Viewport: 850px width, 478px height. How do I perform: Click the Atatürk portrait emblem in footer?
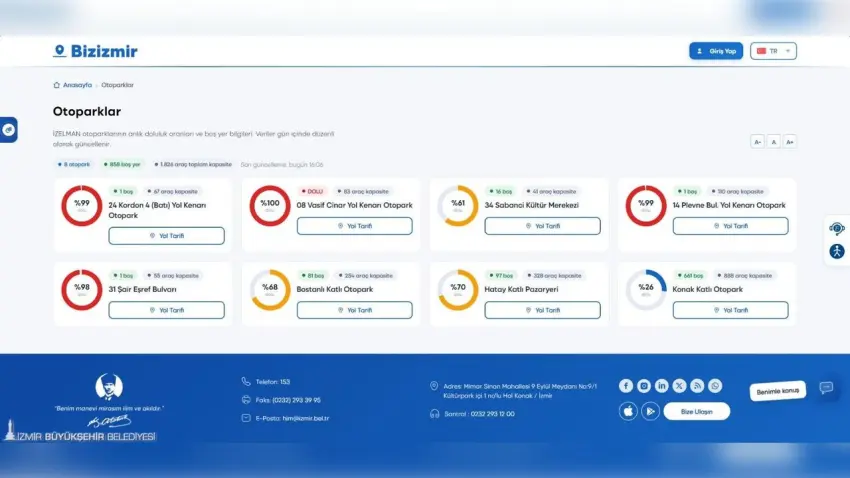[x=109, y=387]
